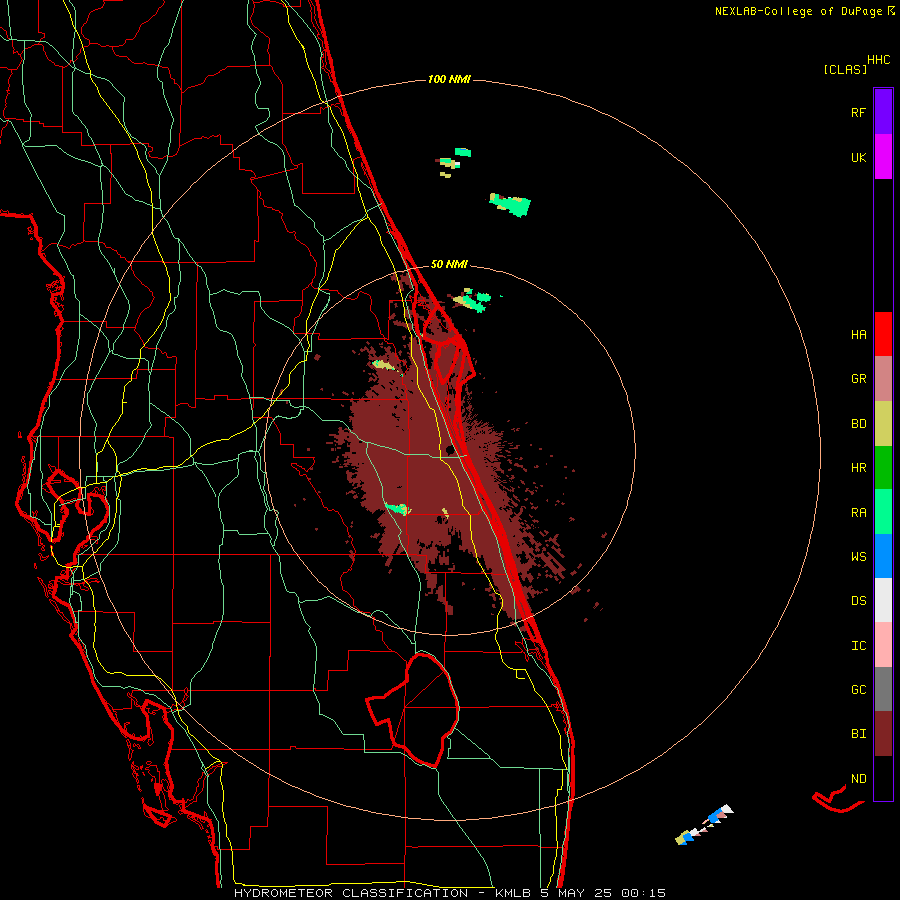
Task: Click the BD legend label
Action: [x=858, y=424]
